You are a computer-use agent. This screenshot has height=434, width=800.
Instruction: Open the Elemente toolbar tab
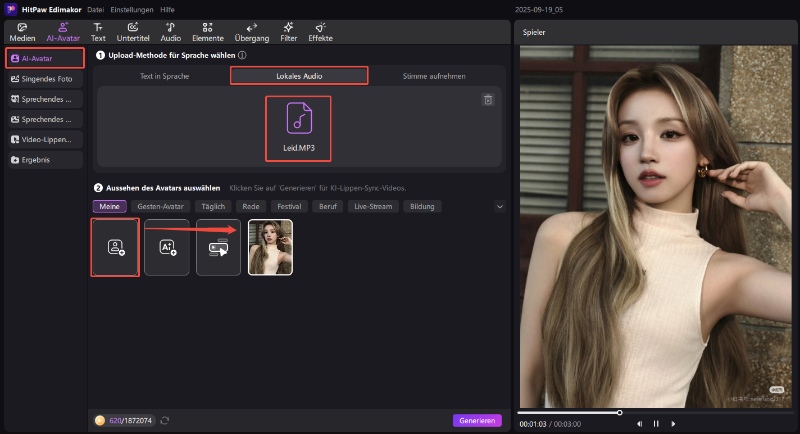point(208,32)
